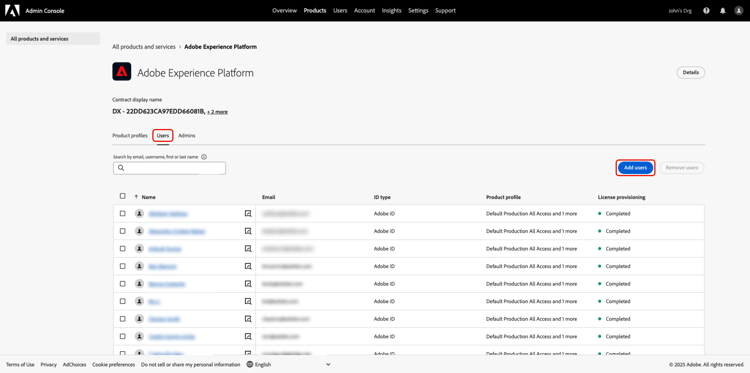The width and height of the screenshot is (750, 373).
Task: Click the Product profile column header
Action: pos(503,197)
